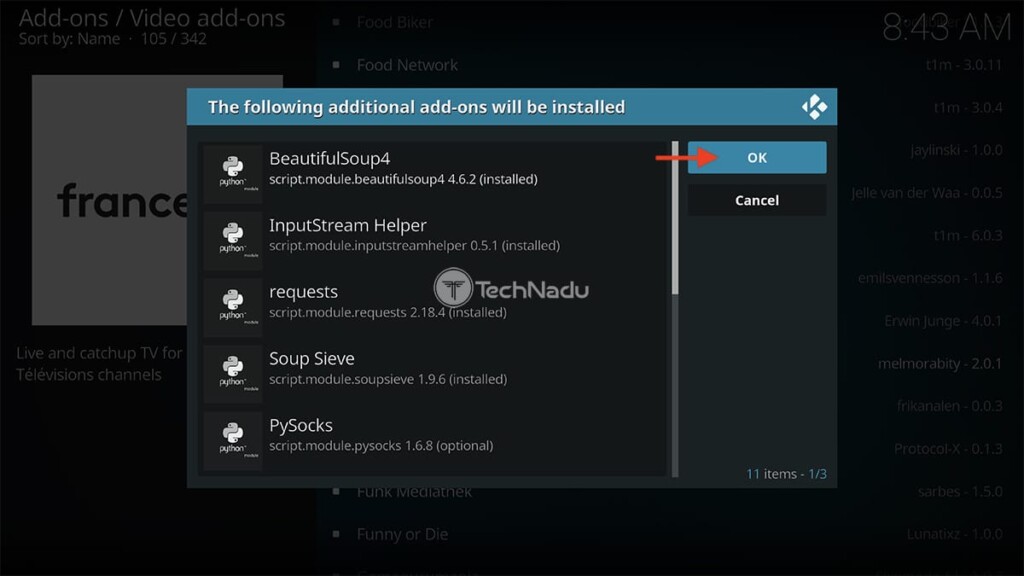This screenshot has width=1024, height=576.
Task: Click script.module.inputstreamhelper 0.5.1 version text
Action: pos(414,246)
